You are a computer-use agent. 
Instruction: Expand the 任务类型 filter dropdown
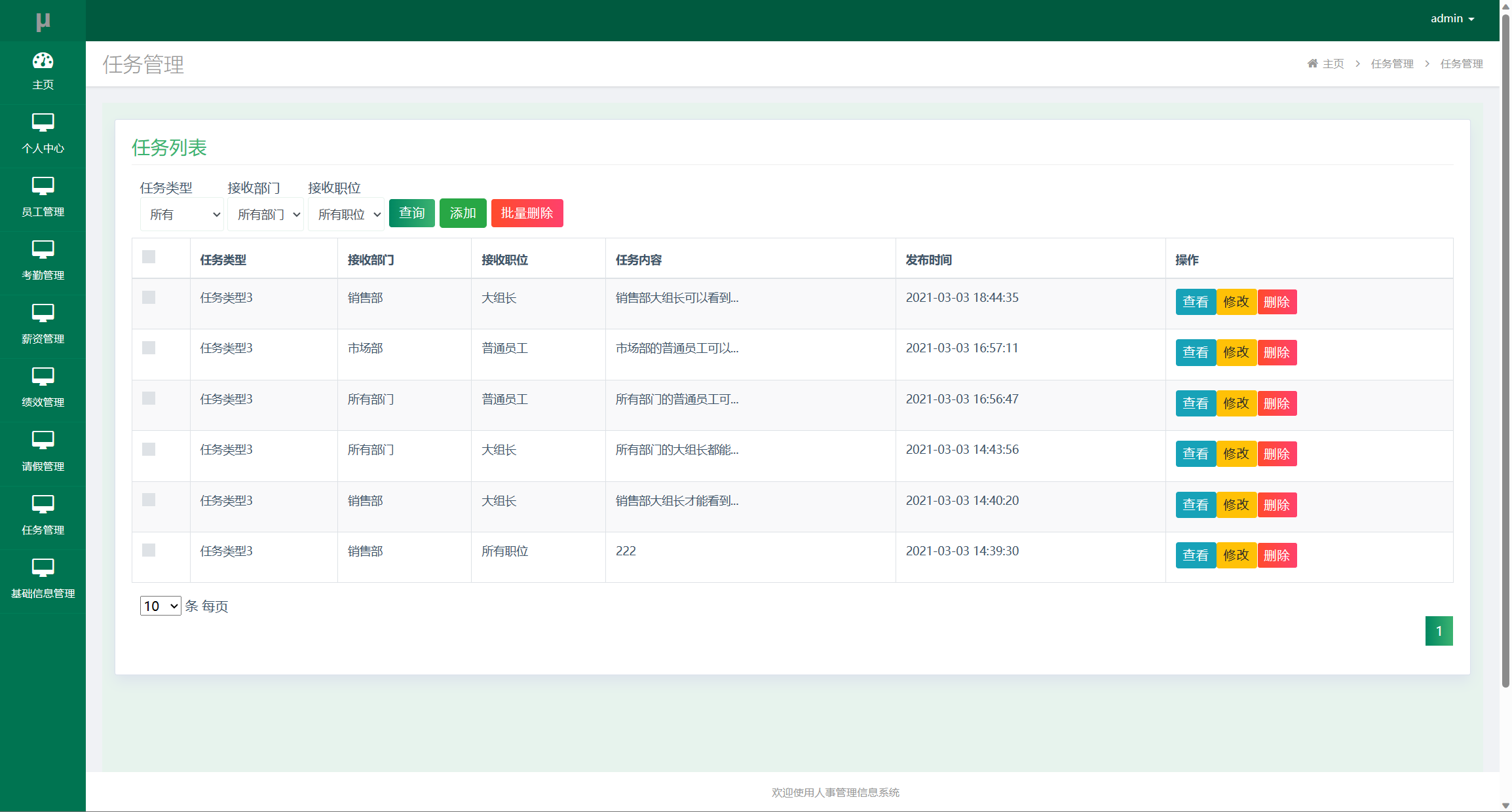182,215
